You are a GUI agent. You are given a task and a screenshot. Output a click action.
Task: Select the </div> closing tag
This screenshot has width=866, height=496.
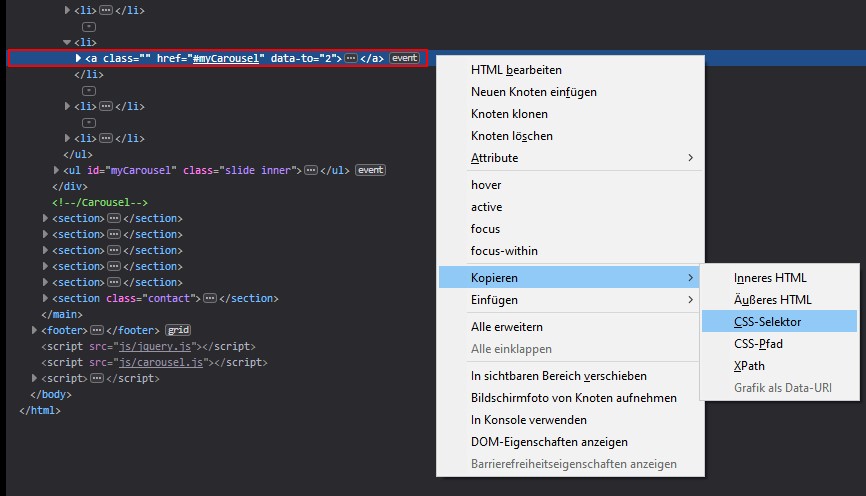click(x=70, y=186)
